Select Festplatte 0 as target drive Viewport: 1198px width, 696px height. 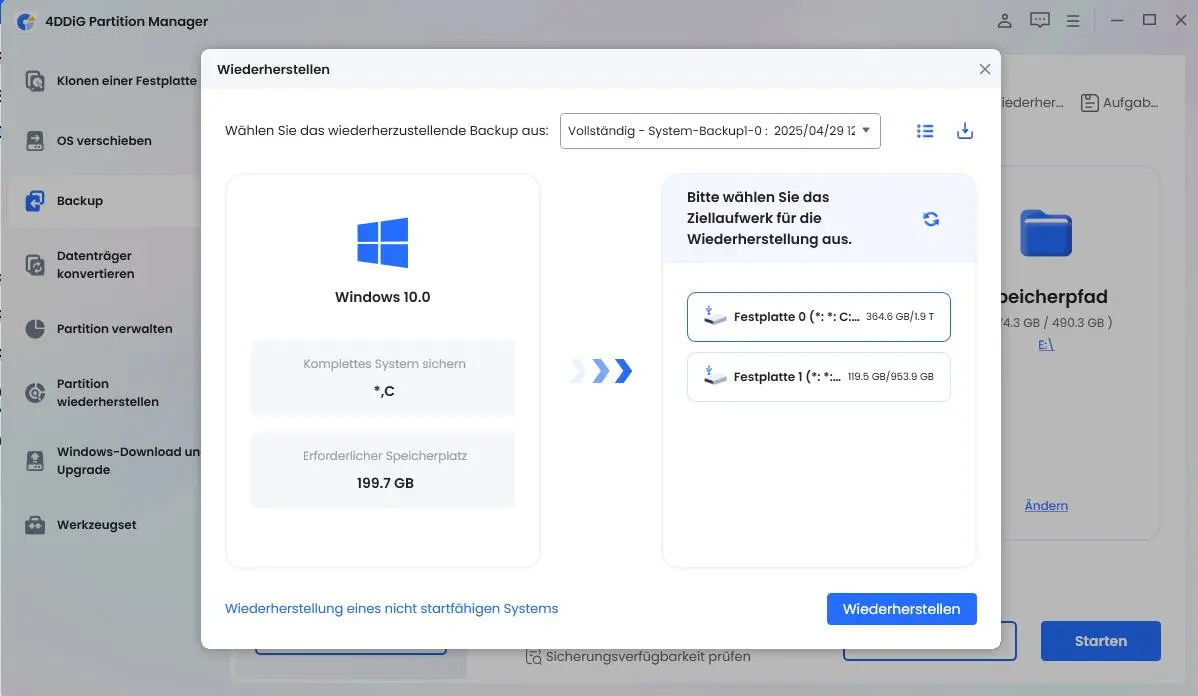[x=818, y=316]
